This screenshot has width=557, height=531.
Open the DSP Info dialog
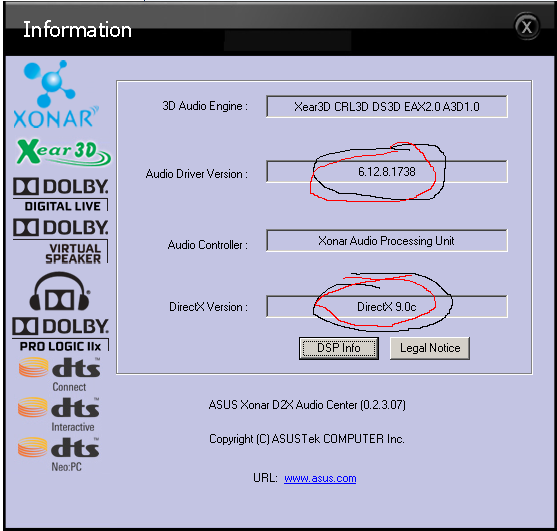pyautogui.click(x=339, y=348)
